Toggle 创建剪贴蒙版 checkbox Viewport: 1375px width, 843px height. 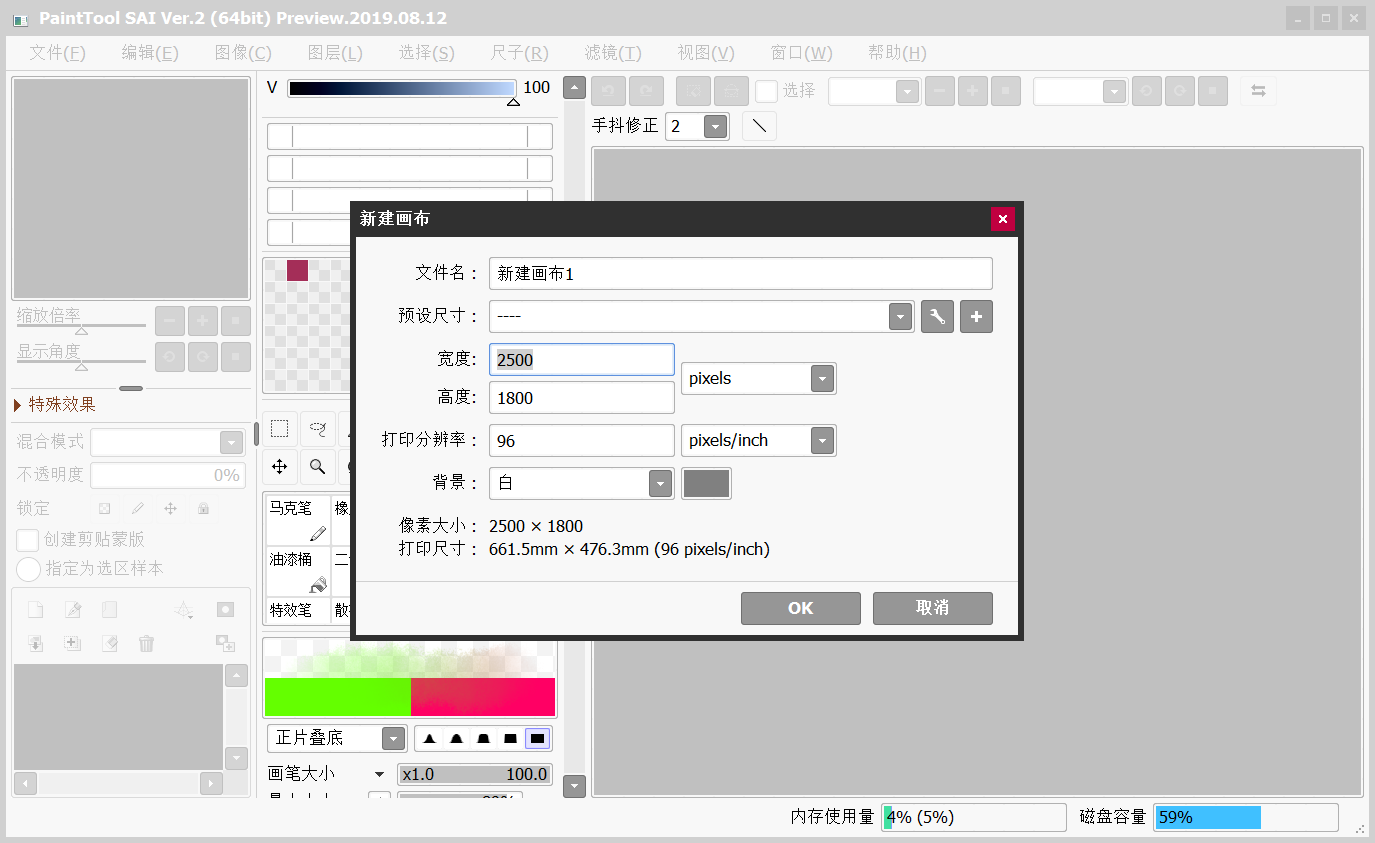click(28, 540)
